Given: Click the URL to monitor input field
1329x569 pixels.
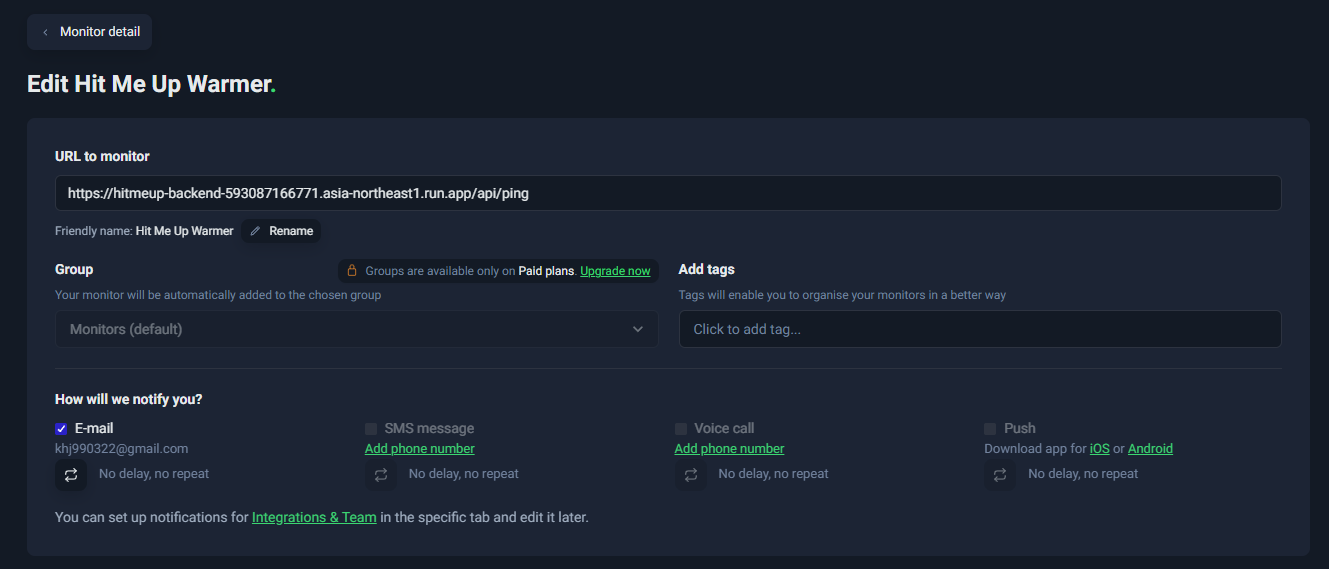Looking at the screenshot, I should pyautogui.click(x=668, y=194).
